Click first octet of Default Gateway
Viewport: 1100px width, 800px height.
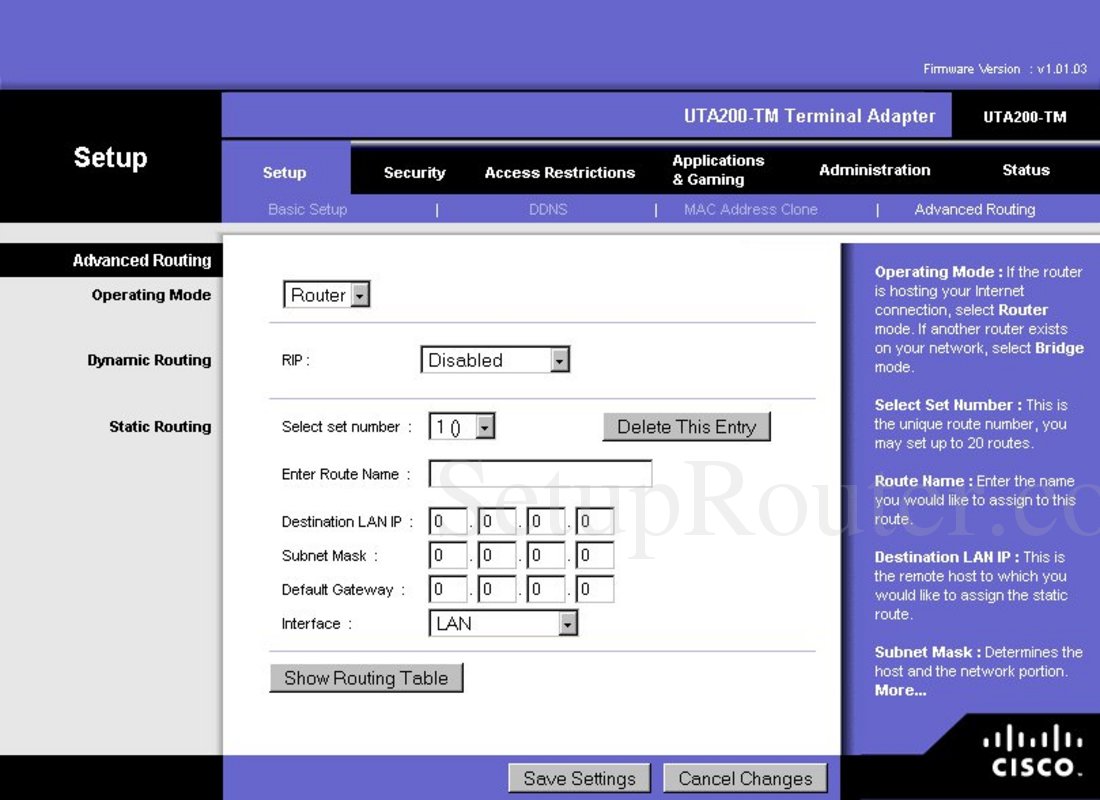[448, 589]
